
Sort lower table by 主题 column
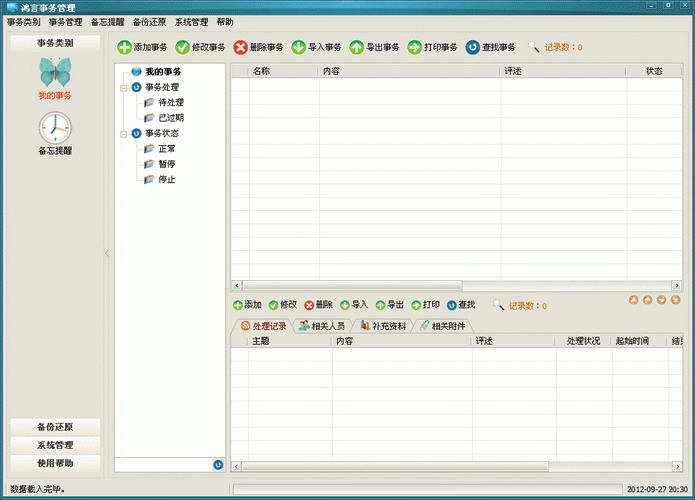click(290, 341)
